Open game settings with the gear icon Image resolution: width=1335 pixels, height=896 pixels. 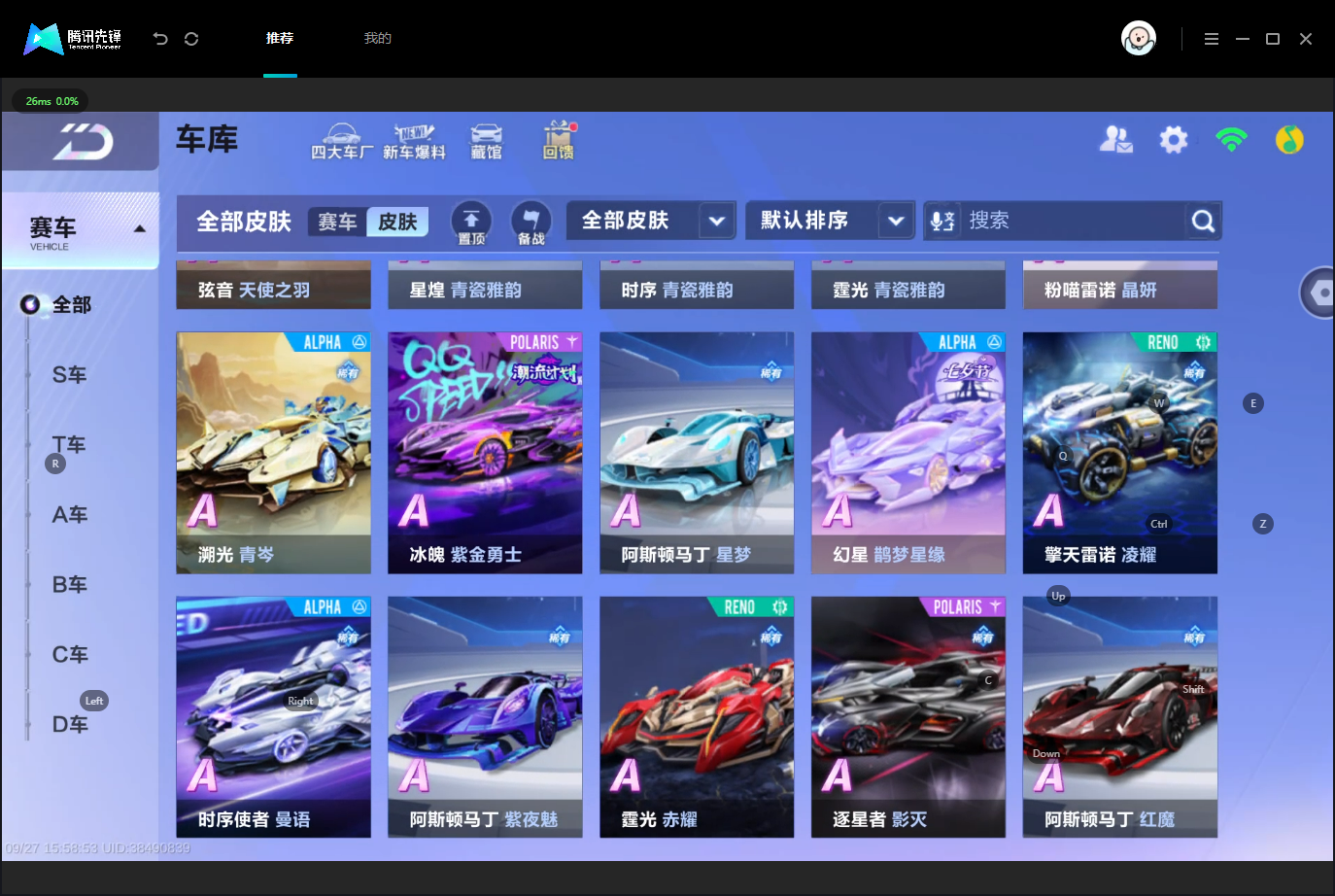[x=1174, y=140]
